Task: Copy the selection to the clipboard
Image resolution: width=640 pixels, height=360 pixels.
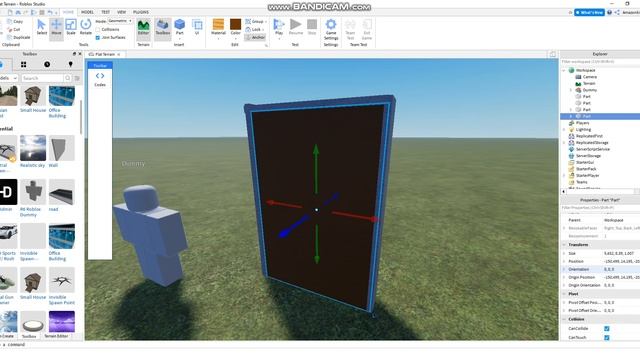Action: pos(16,22)
